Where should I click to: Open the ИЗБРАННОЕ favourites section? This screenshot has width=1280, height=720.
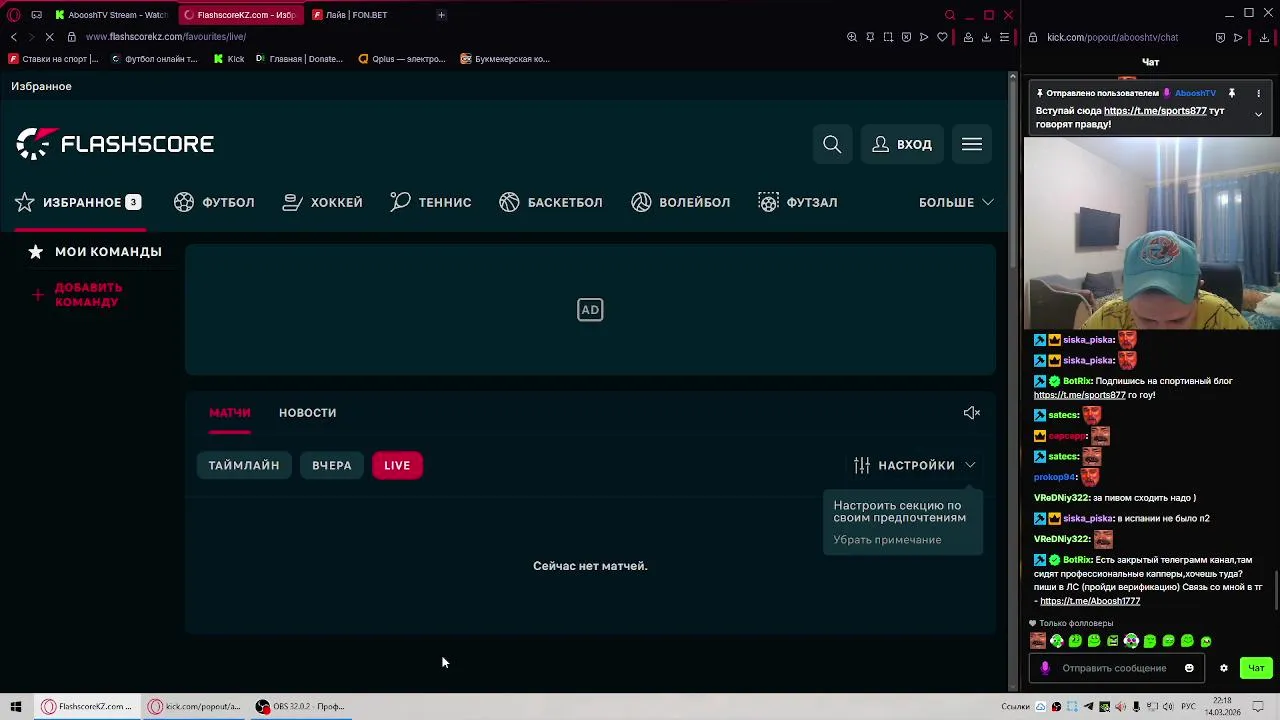(78, 202)
